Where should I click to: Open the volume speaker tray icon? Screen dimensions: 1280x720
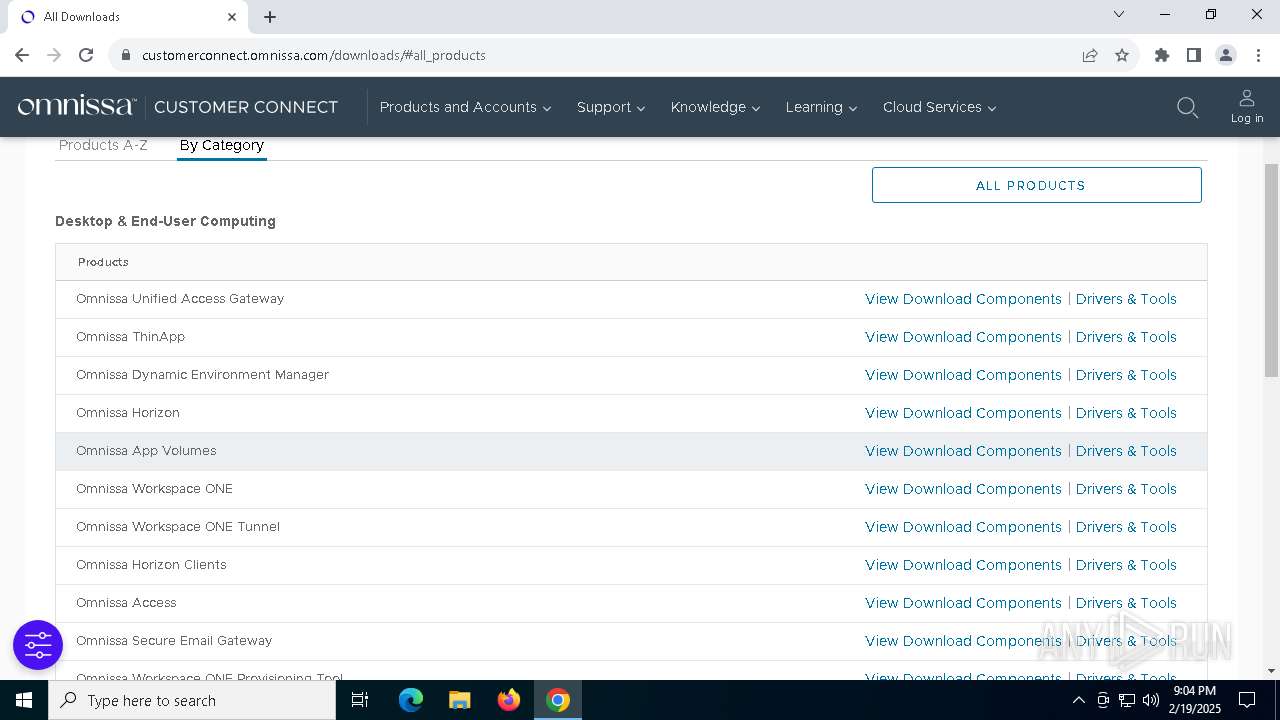pos(1151,700)
